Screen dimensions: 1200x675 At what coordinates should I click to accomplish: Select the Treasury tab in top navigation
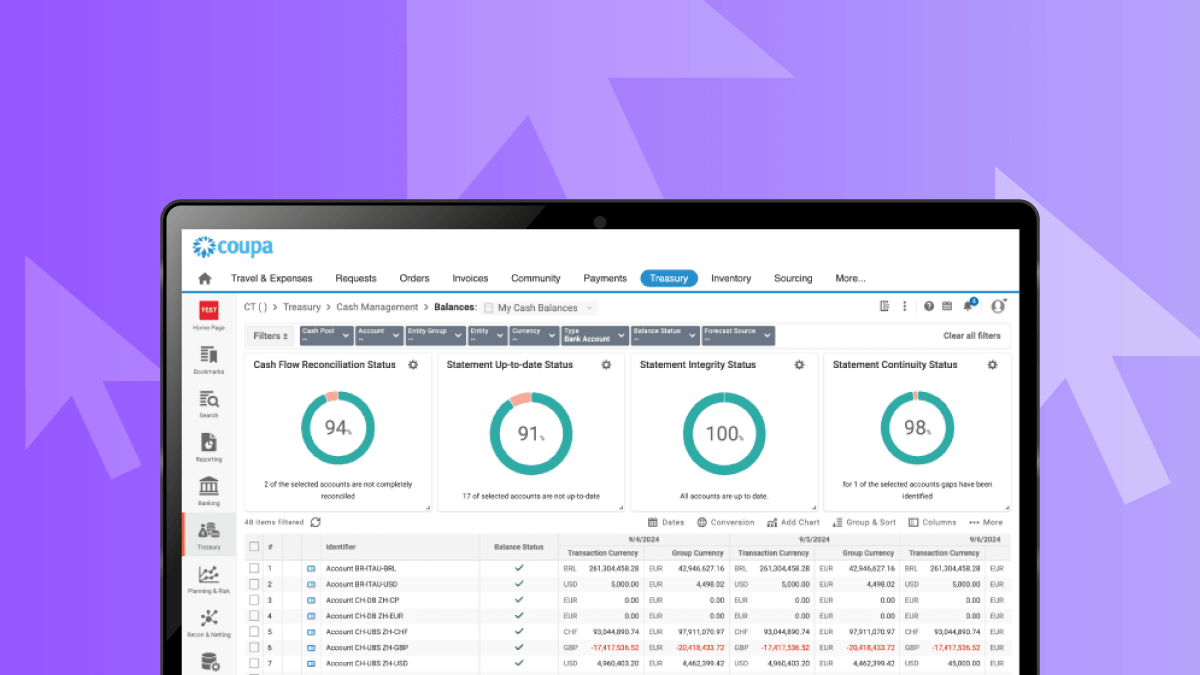click(669, 279)
